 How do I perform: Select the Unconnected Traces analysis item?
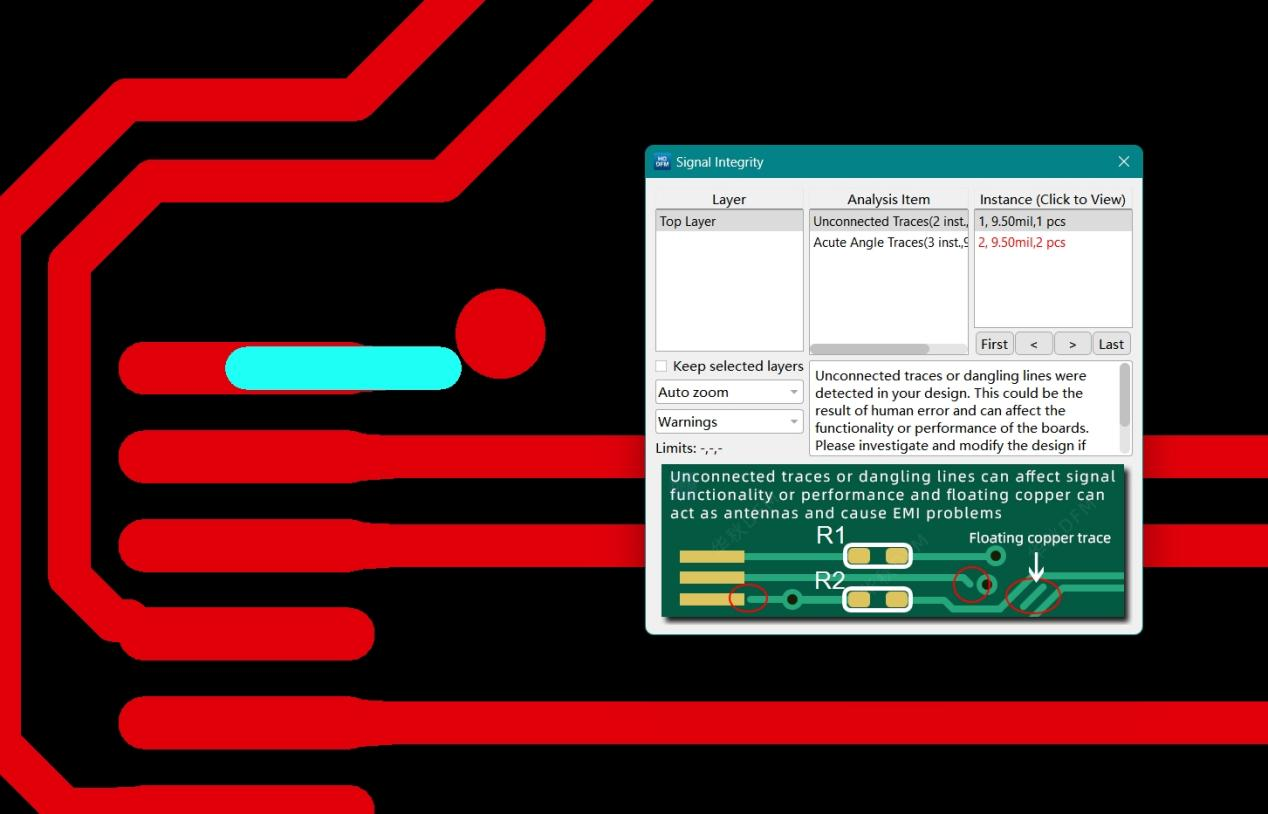887,222
